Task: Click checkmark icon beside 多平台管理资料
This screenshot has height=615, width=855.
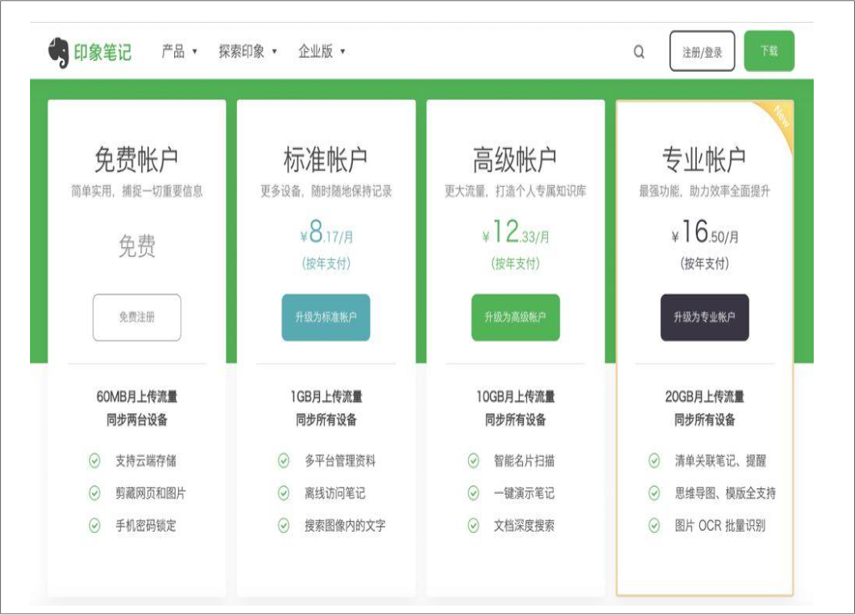Action: click(x=284, y=461)
